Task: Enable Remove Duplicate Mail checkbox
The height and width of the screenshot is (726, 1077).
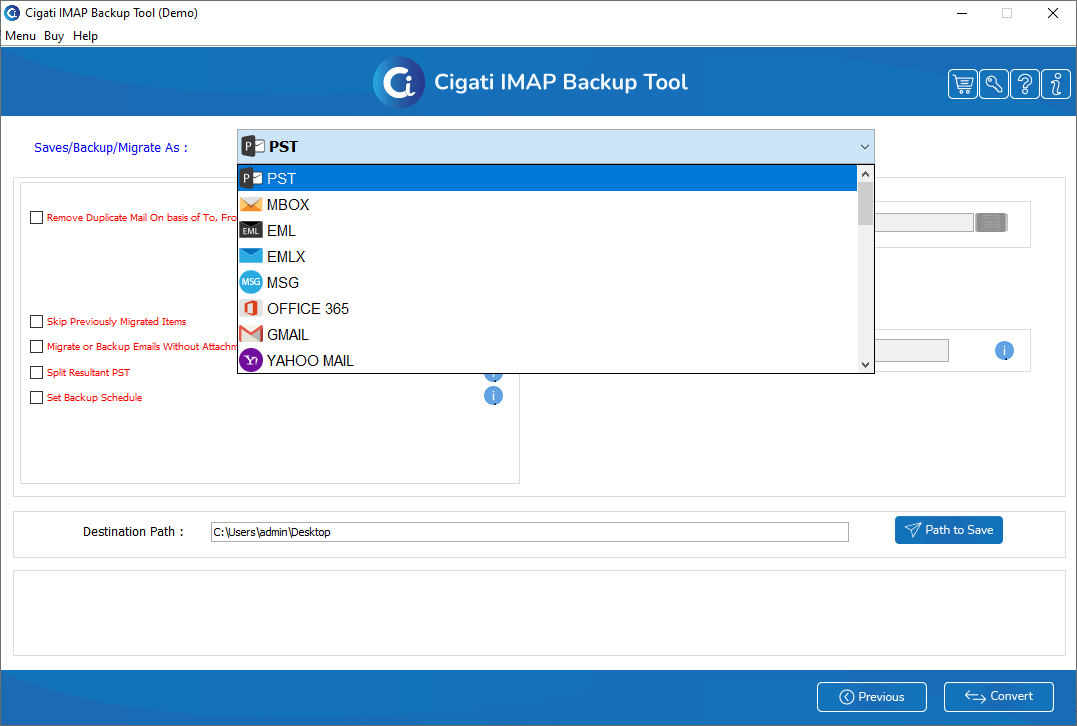Action: click(x=36, y=218)
